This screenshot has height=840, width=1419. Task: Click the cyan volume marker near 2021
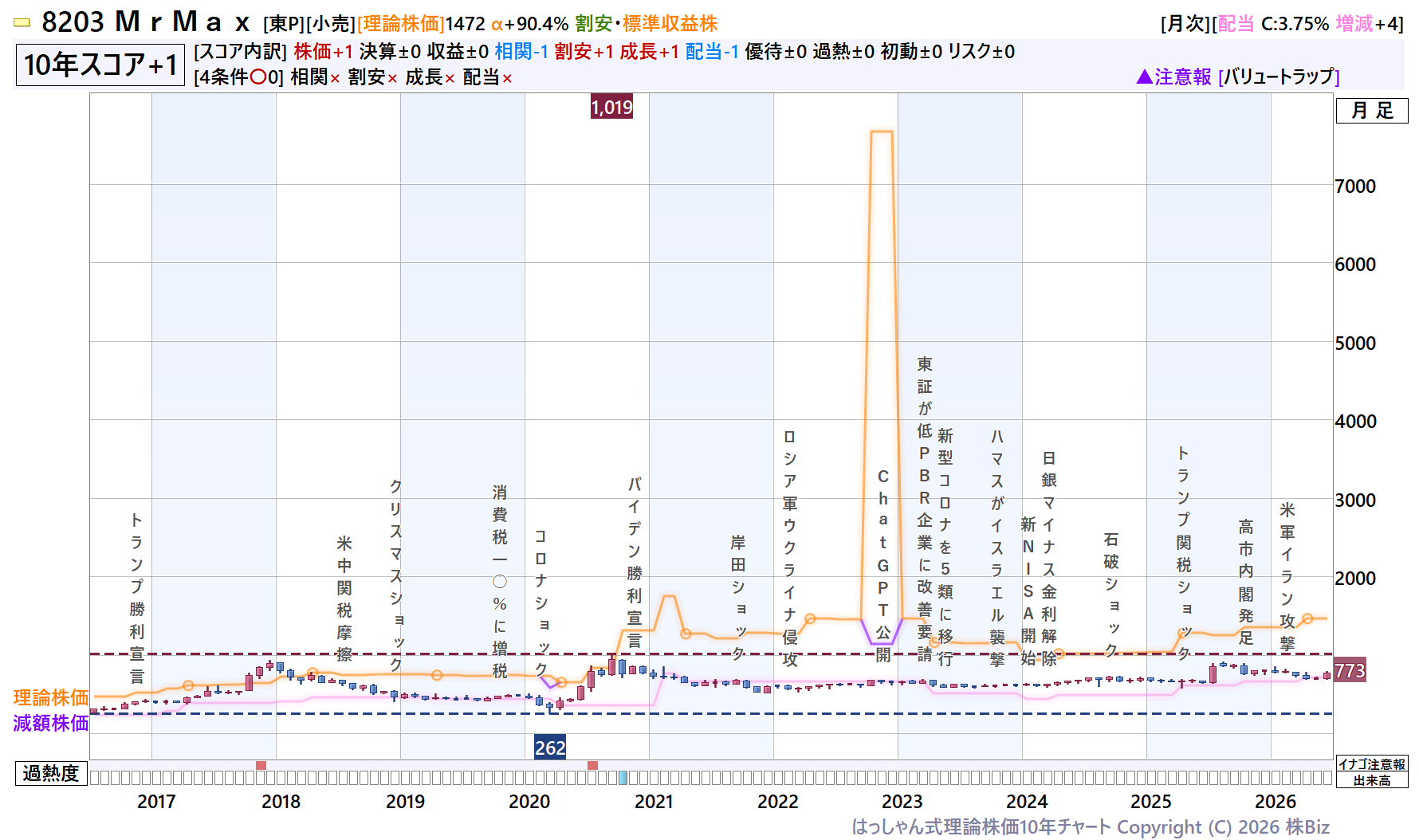tap(623, 778)
